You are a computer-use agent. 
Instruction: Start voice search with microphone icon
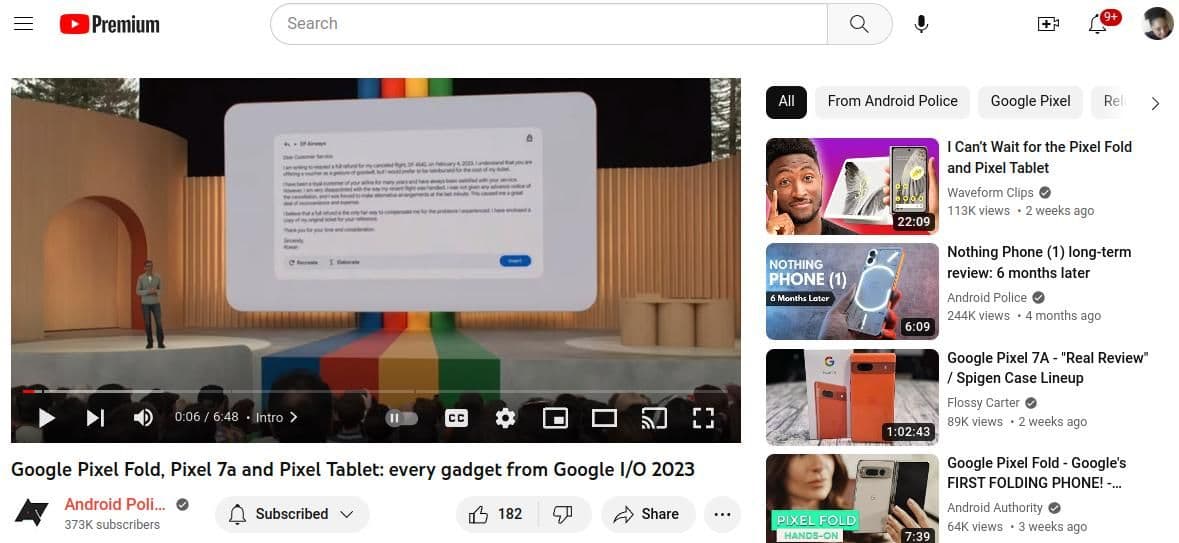point(921,24)
